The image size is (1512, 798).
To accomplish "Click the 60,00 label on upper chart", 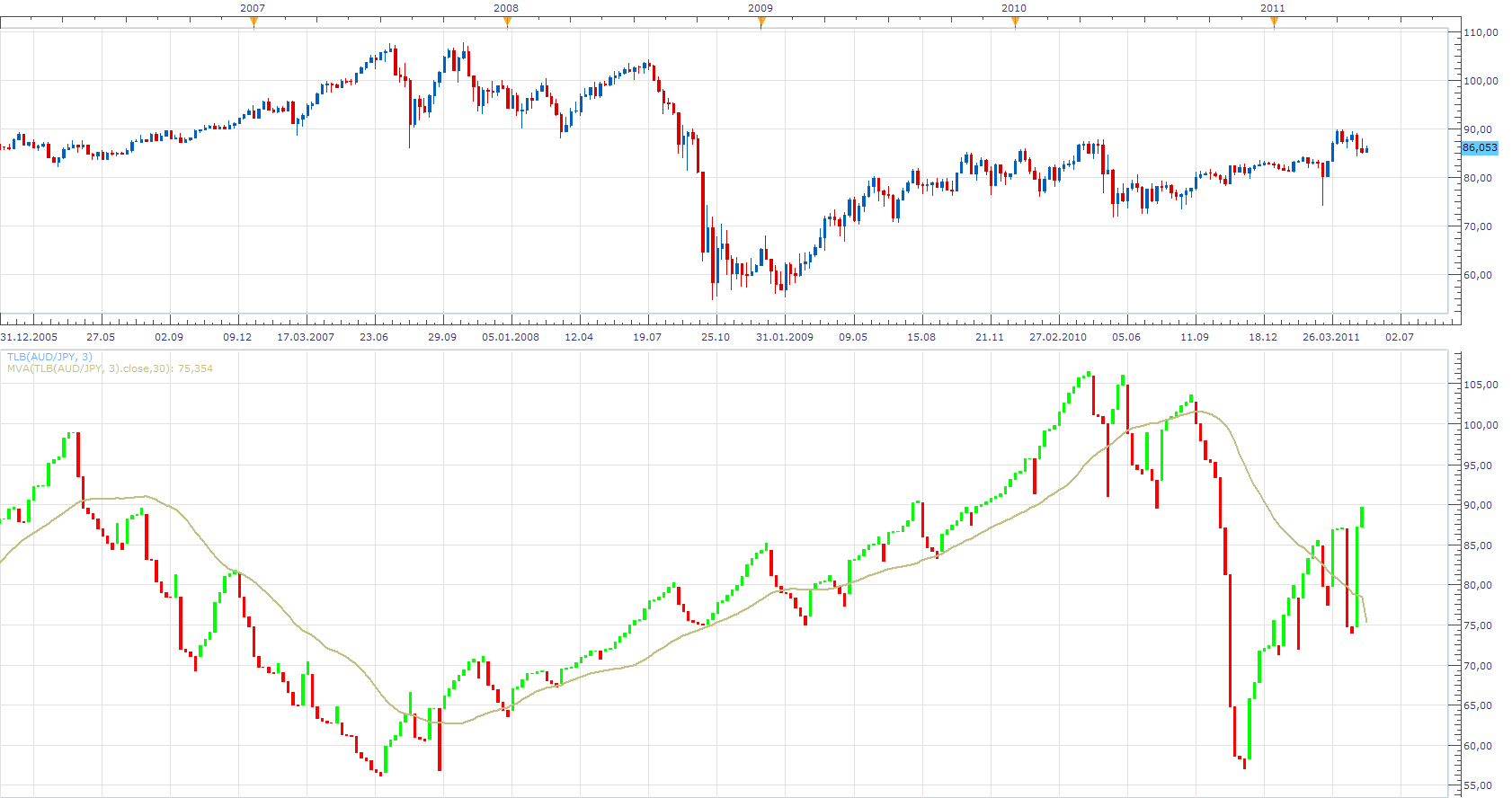I will click(1478, 275).
